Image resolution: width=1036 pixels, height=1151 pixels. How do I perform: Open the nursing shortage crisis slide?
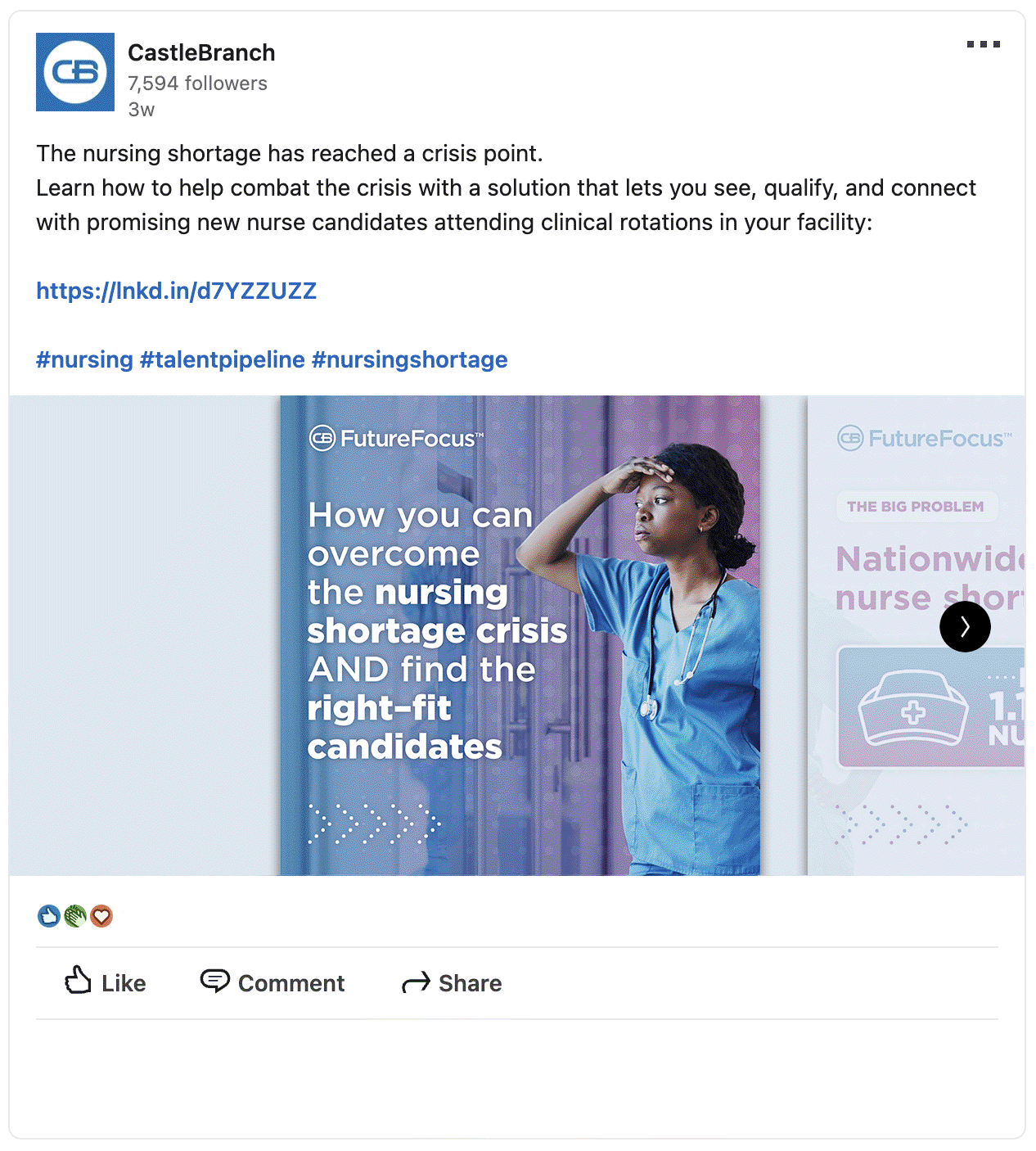click(520, 635)
